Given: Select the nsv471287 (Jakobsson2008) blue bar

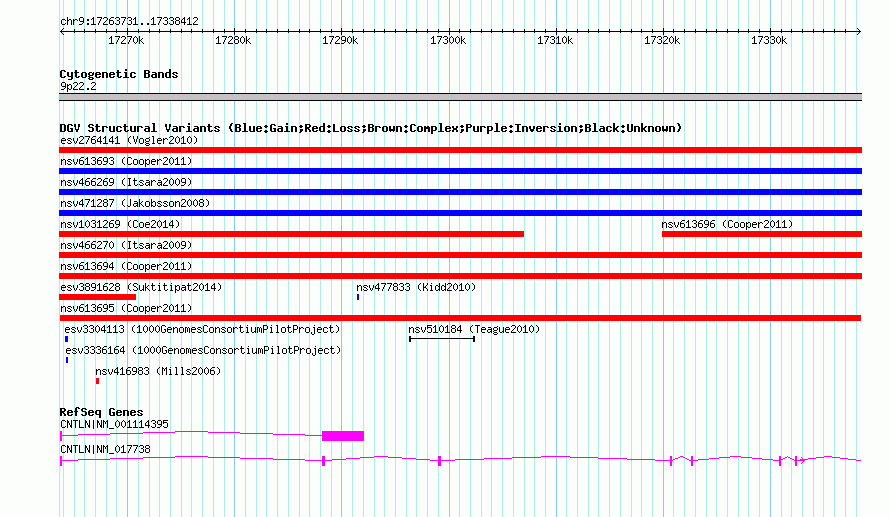Looking at the screenshot, I should tap(460, 213).
